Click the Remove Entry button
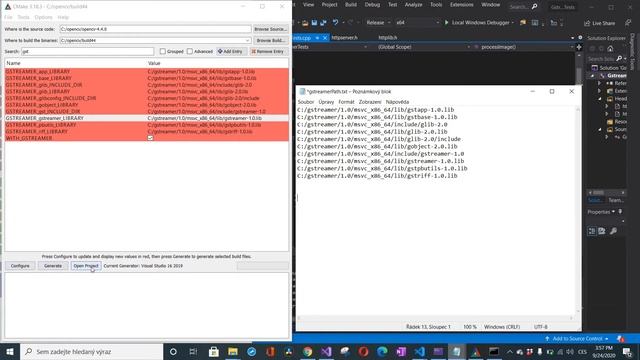Viewport: 640px width, 360px height. point(268,51)
